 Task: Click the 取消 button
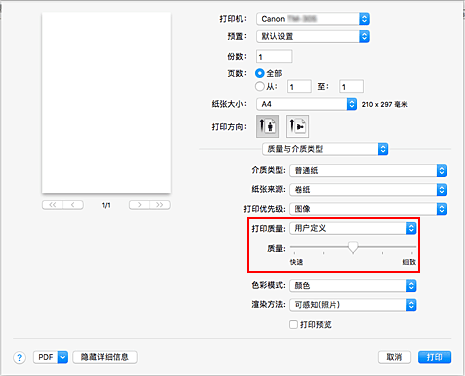394,357
